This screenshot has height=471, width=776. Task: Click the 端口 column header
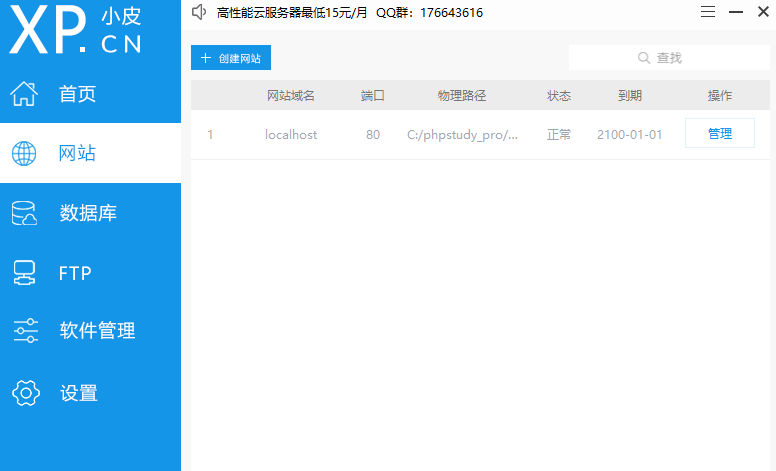pos(373,95)
